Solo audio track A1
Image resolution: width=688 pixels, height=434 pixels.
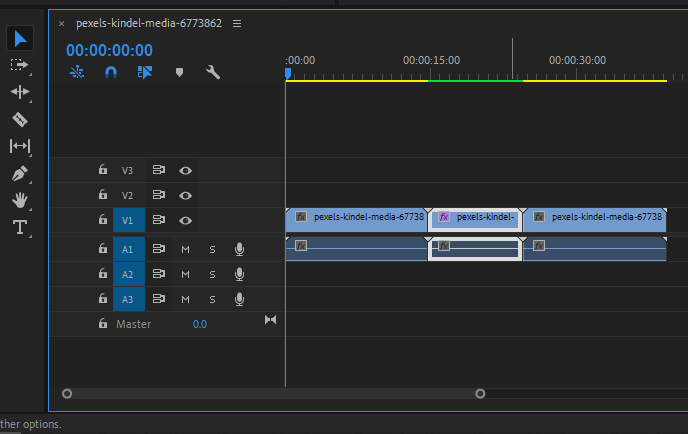click(x=212, y=250)
